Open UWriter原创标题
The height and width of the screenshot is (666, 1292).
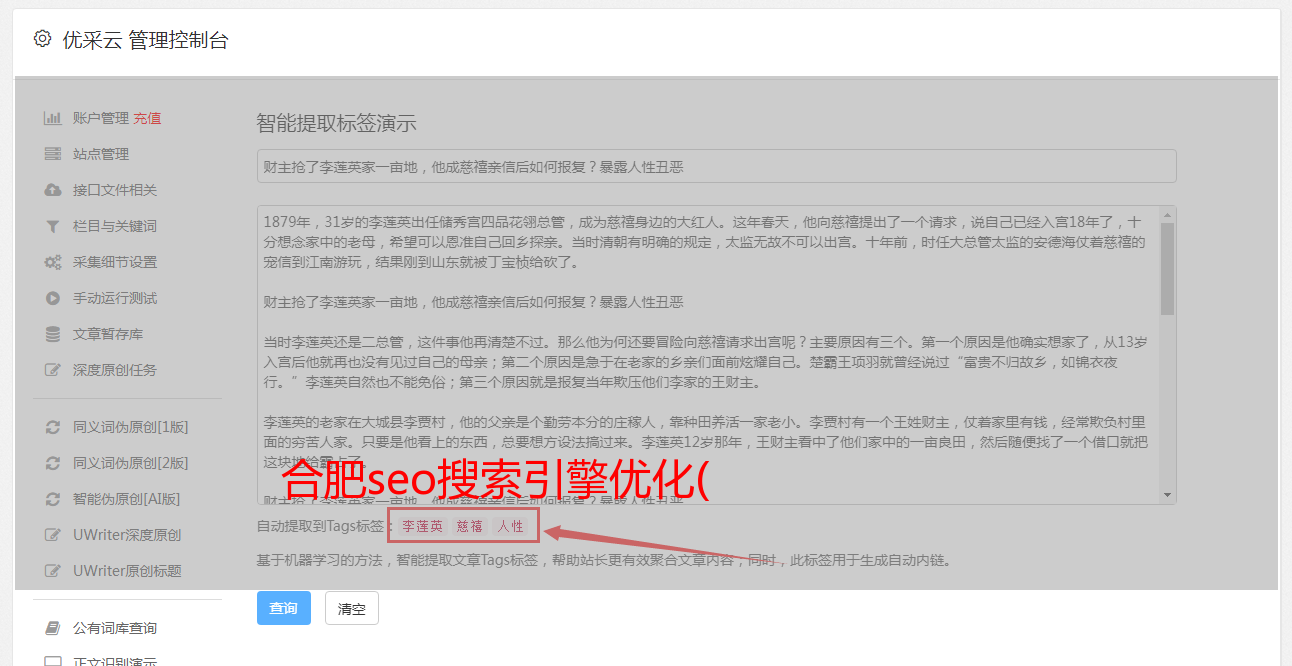tap(127, 571)
